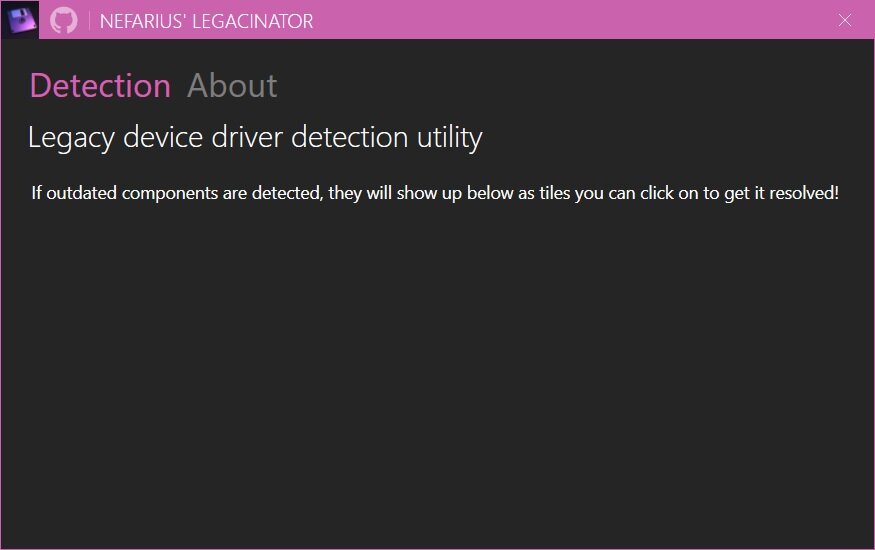
Task: Click the word 'NEFARIUS'' in the title bar
Action: 143,21
